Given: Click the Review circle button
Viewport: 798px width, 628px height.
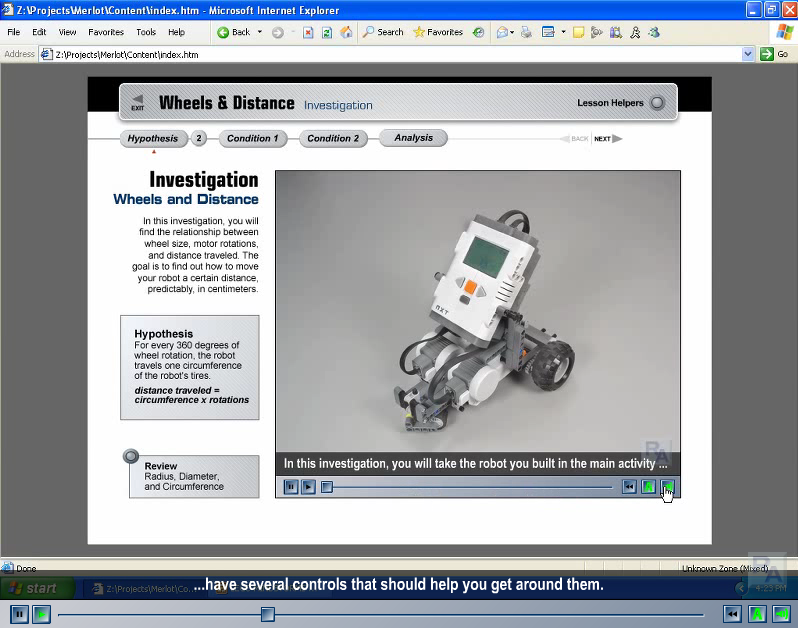Looking at the screenshot, I should tap(131, 456).
